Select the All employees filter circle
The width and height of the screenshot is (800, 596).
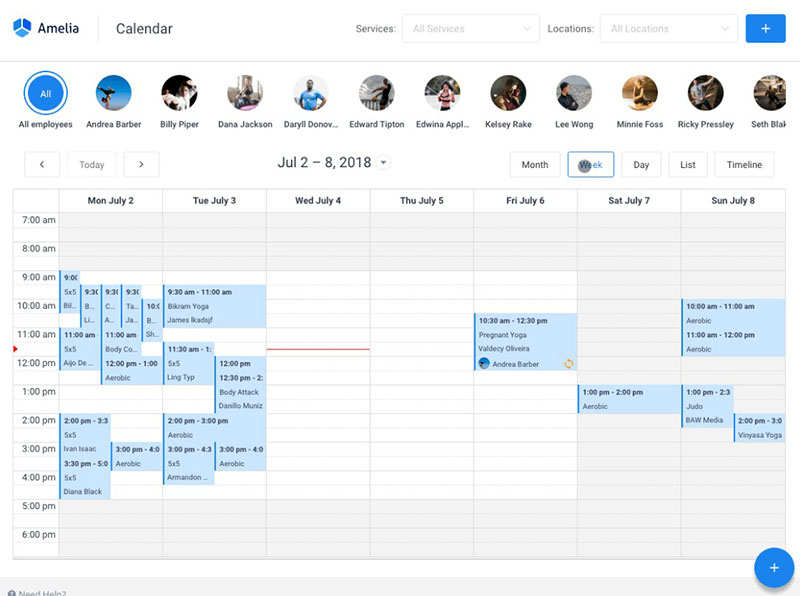point(45,93)
